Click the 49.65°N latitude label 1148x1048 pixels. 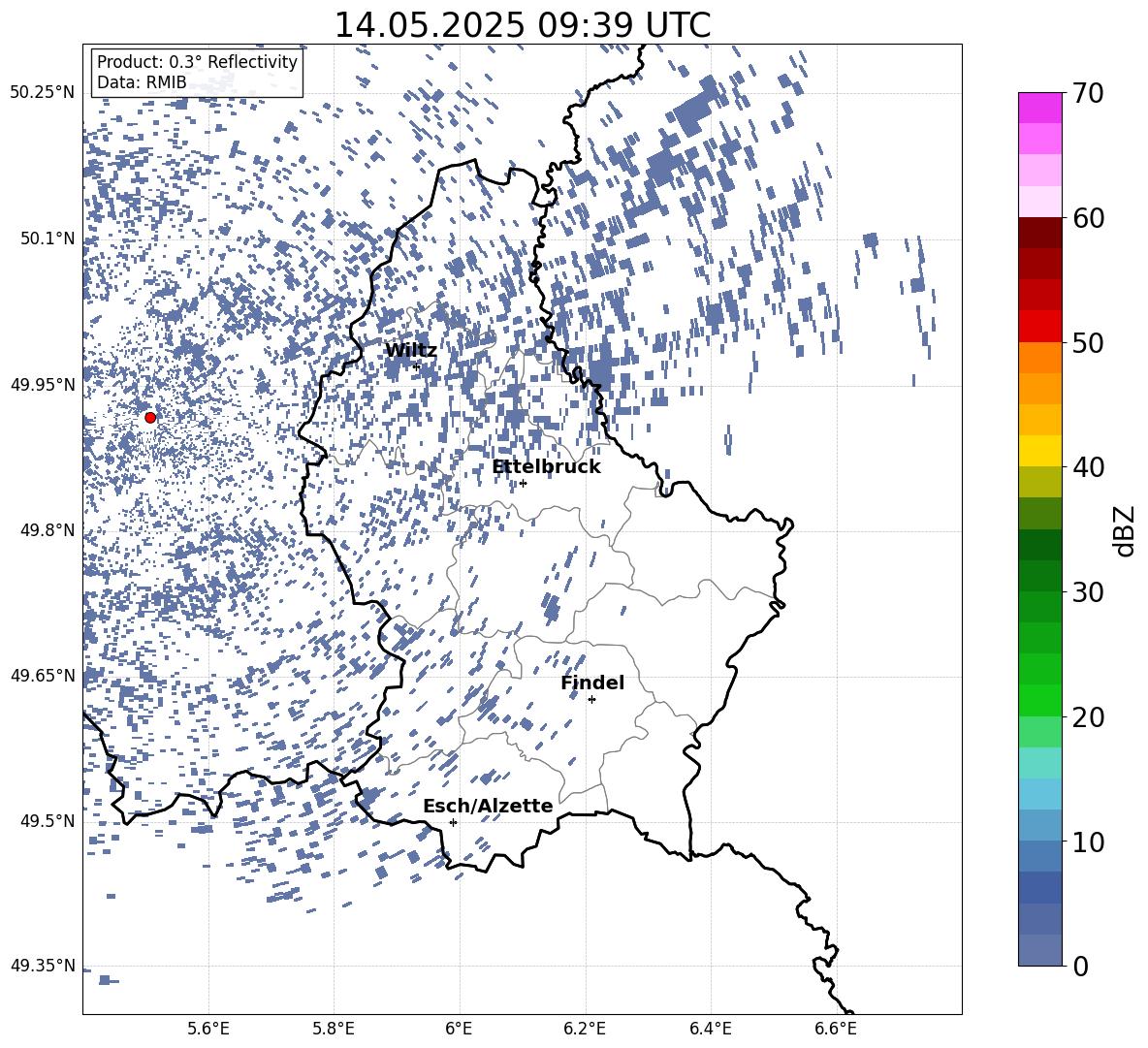(x=43, y=675)
